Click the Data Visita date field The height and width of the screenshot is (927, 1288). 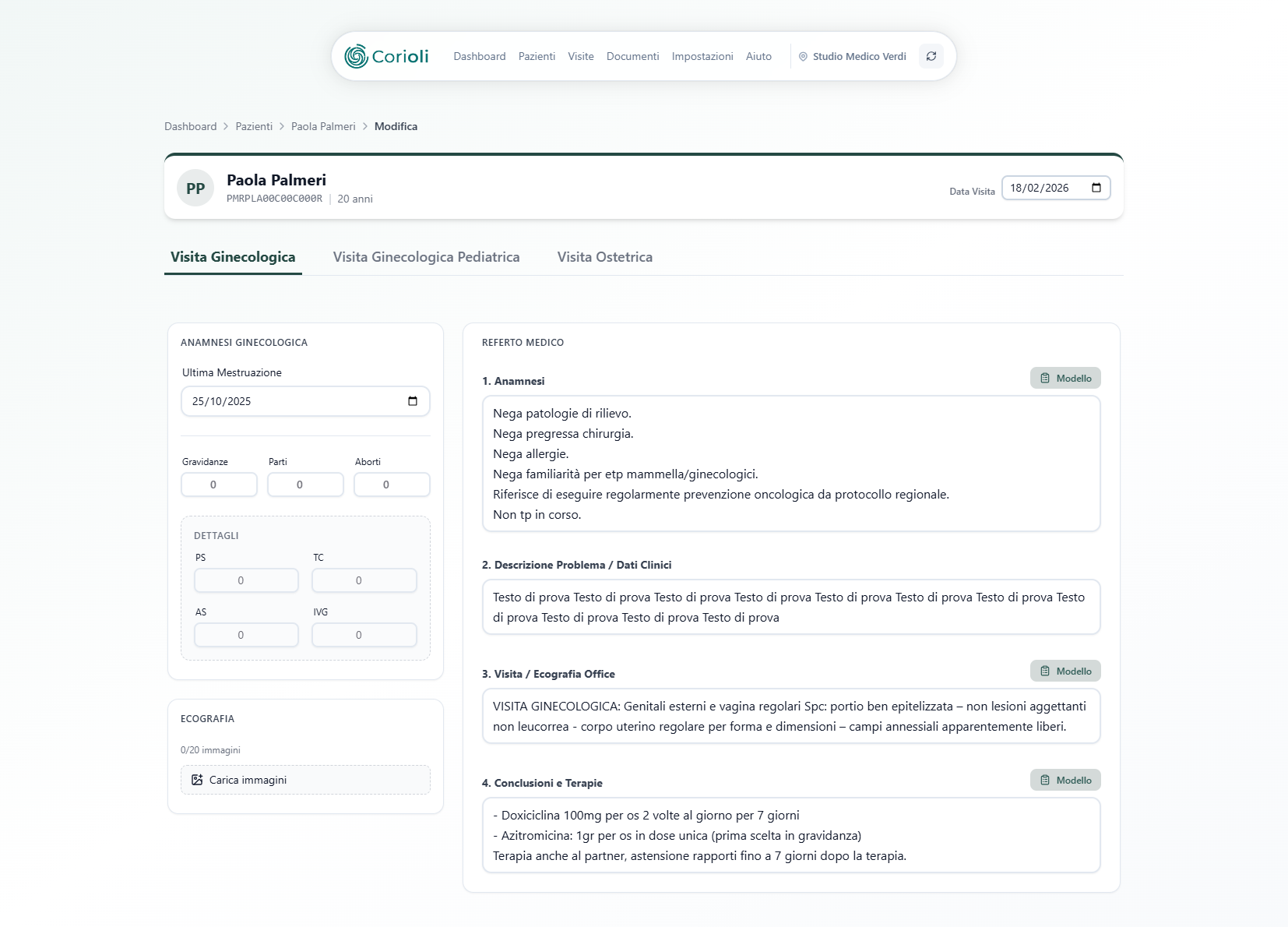pos(1056,188)
